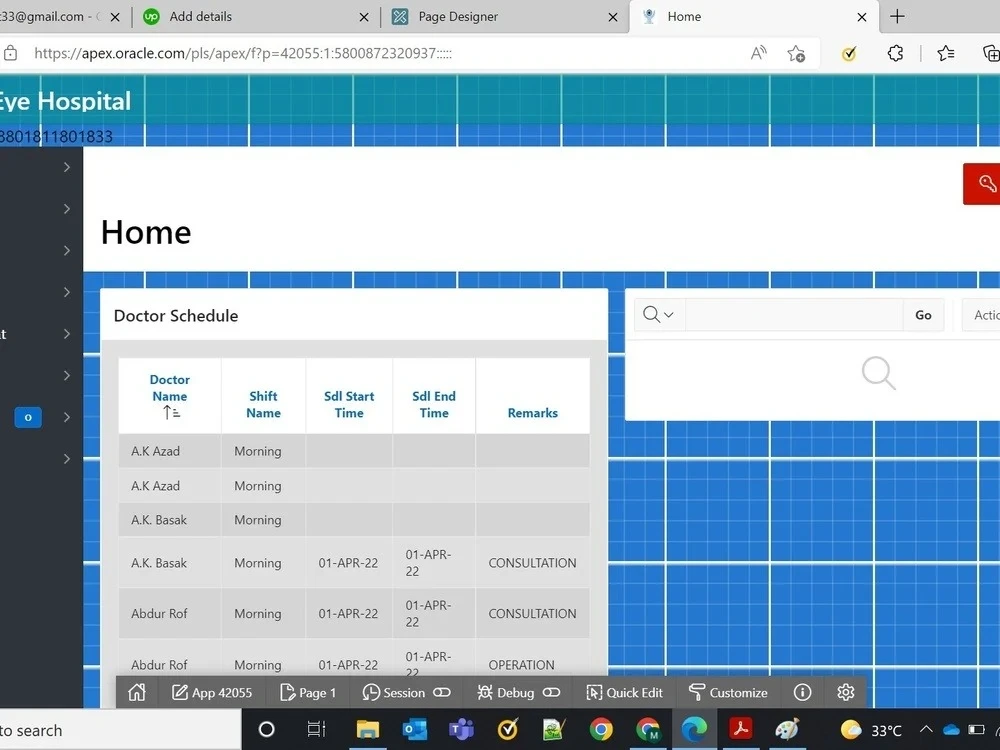The height and width of the screenshot is (750, 1000).
Task: Open the Doctor Name column sort menu
Action: coord(169,389)
